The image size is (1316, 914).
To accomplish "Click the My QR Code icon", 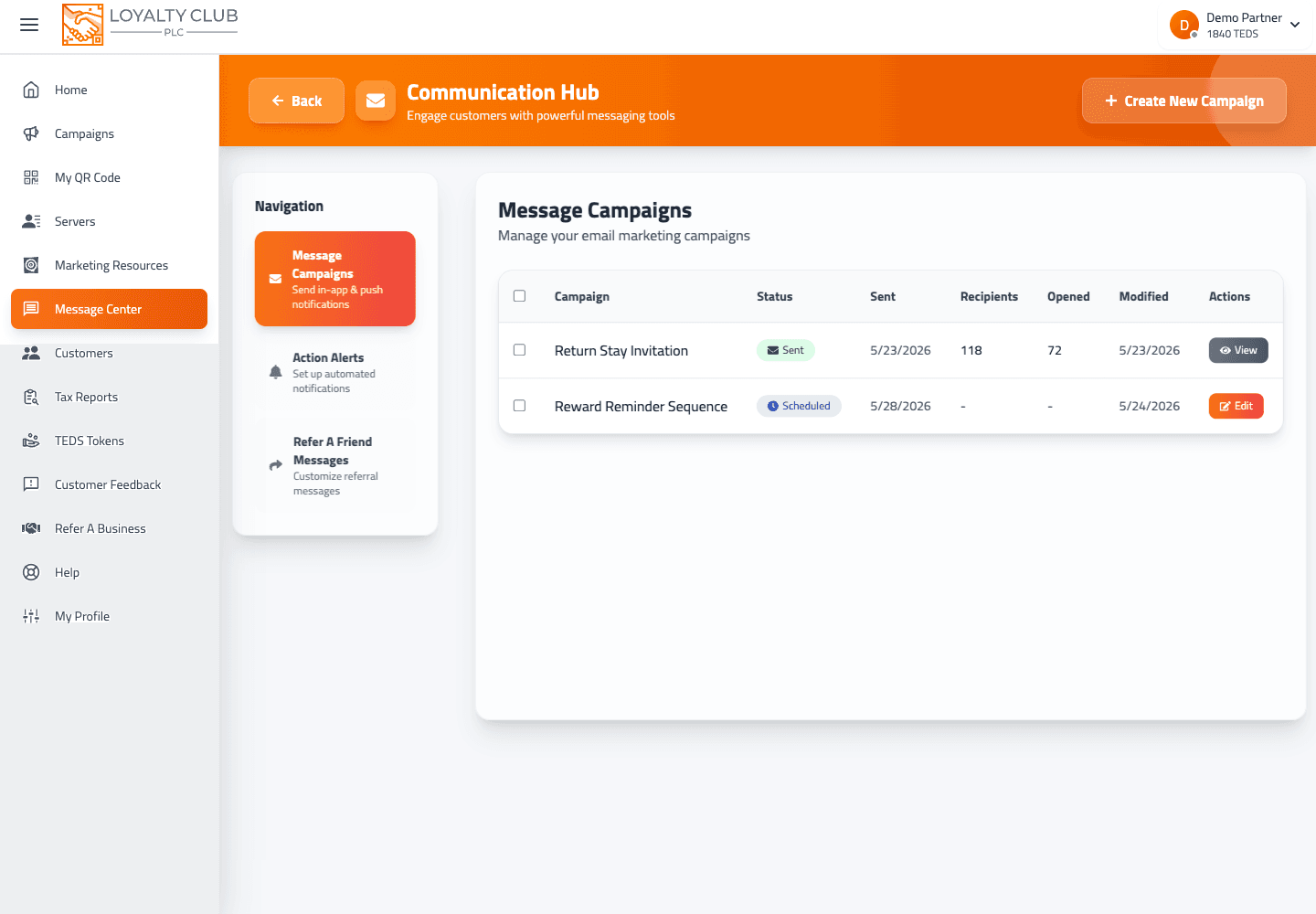I will [x=31, y=177].
